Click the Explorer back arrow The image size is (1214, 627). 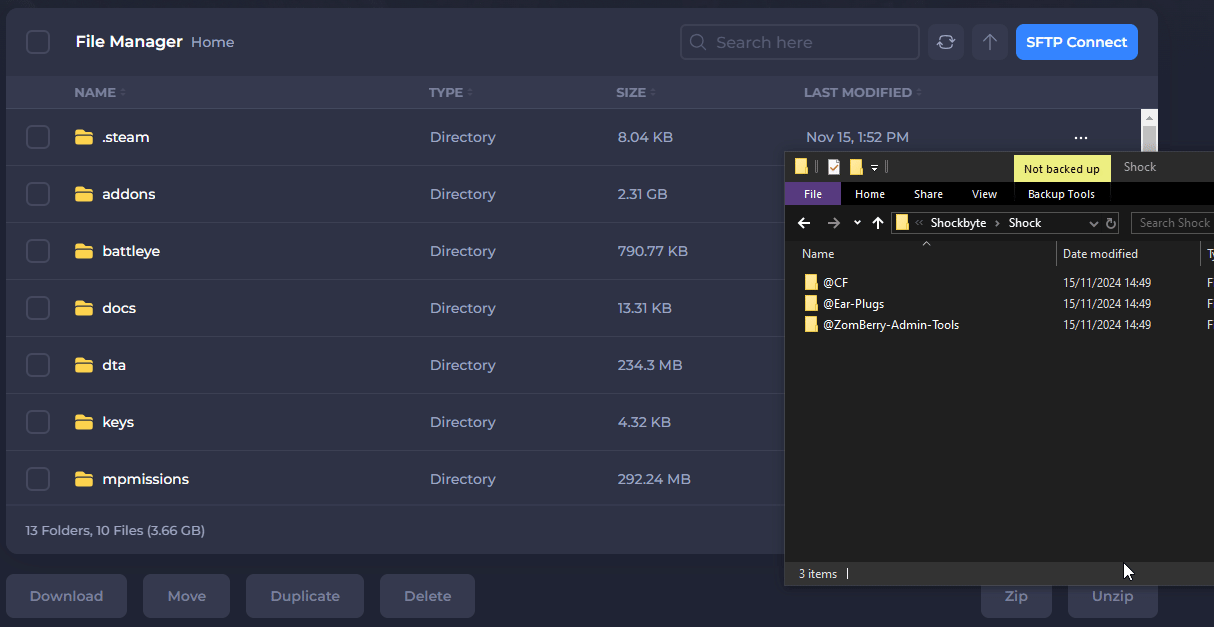(x=804, y=223)
